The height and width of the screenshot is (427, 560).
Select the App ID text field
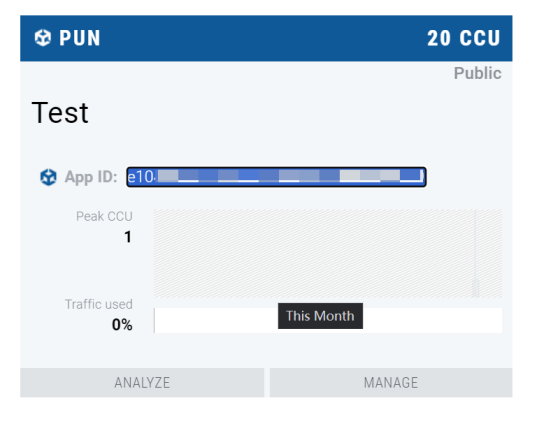pos(276,177)
